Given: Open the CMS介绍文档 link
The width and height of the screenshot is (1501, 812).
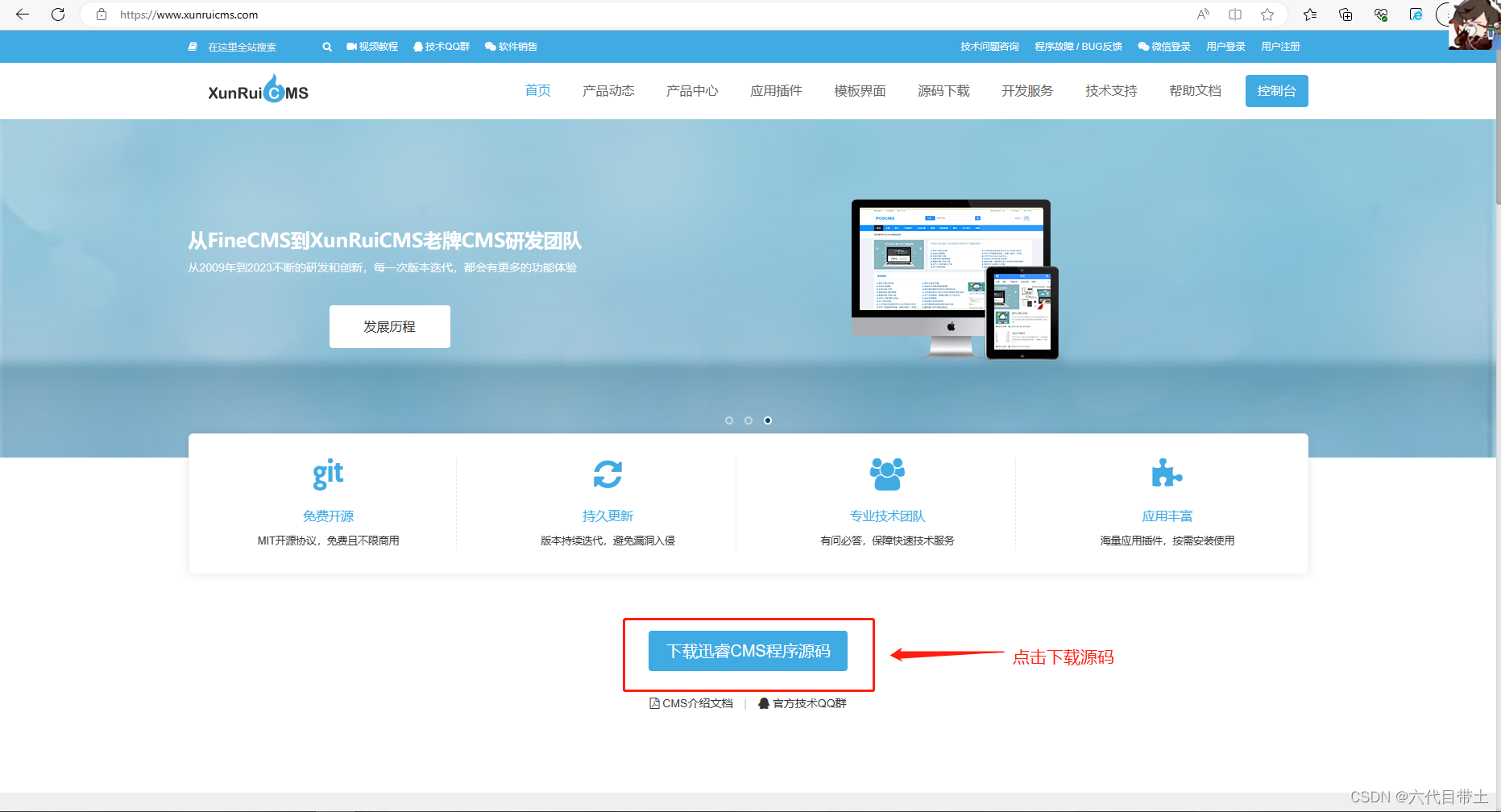Looking at the screenshot, I should tap(691, 703).
